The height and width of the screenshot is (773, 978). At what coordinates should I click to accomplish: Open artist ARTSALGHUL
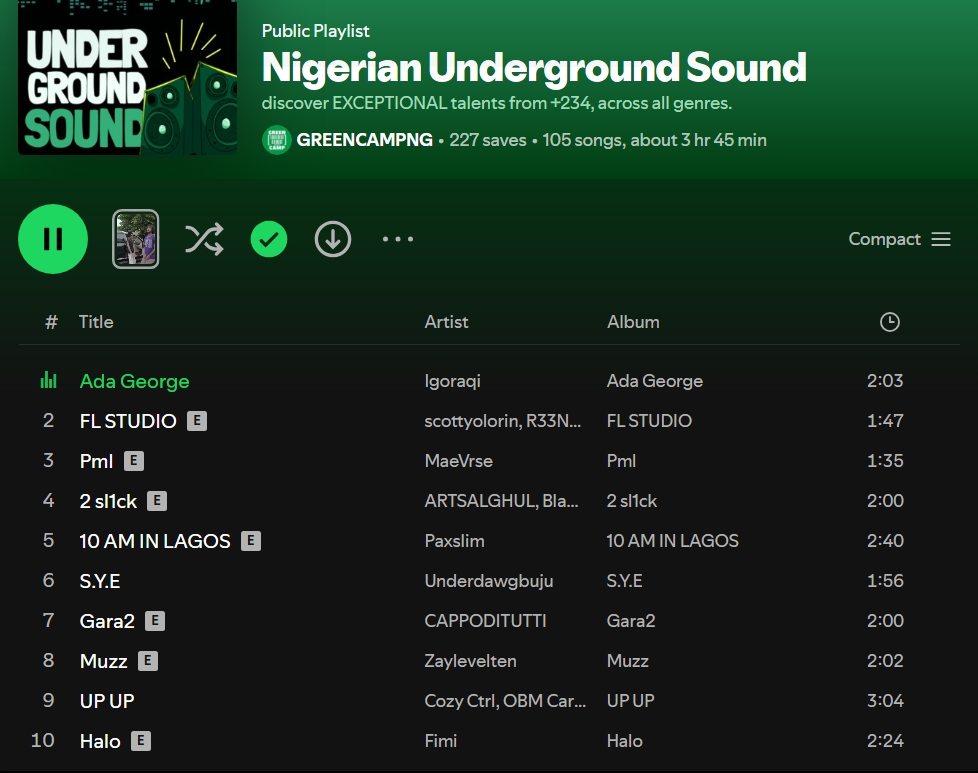pyautogui.click(x=480, y=501)
